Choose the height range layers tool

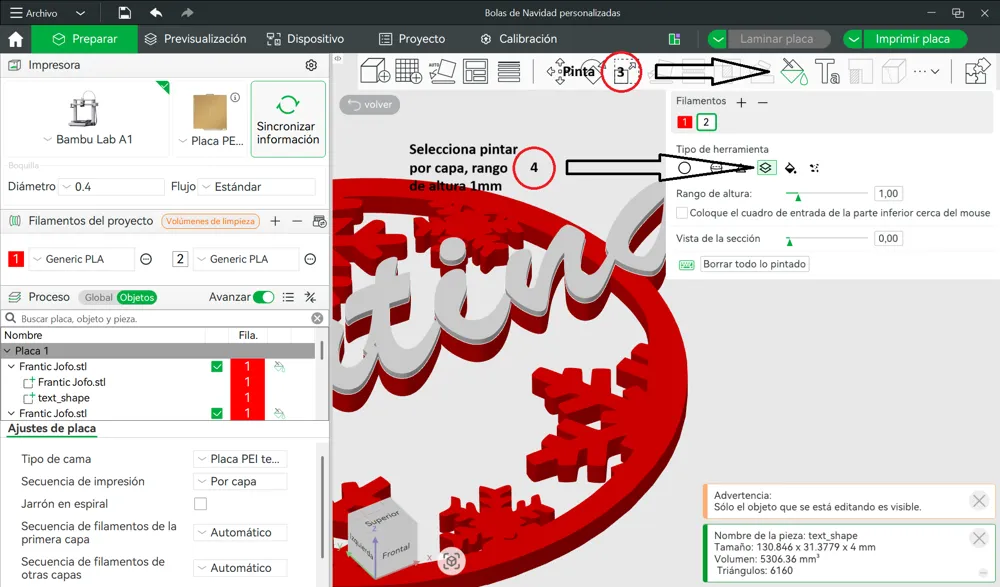[x=765, y=168]
